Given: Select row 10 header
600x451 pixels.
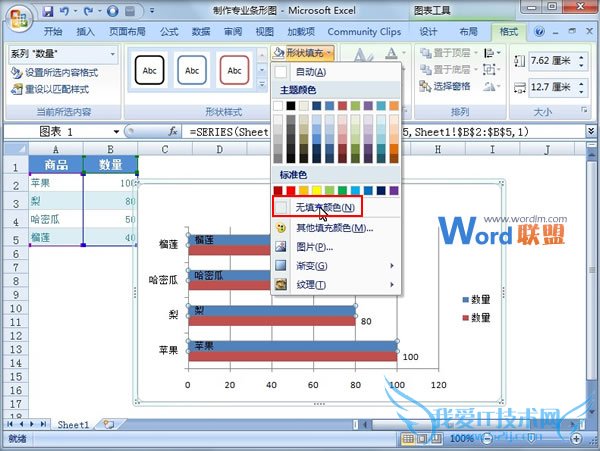Looking at the screenshot, I should point(16,308).
